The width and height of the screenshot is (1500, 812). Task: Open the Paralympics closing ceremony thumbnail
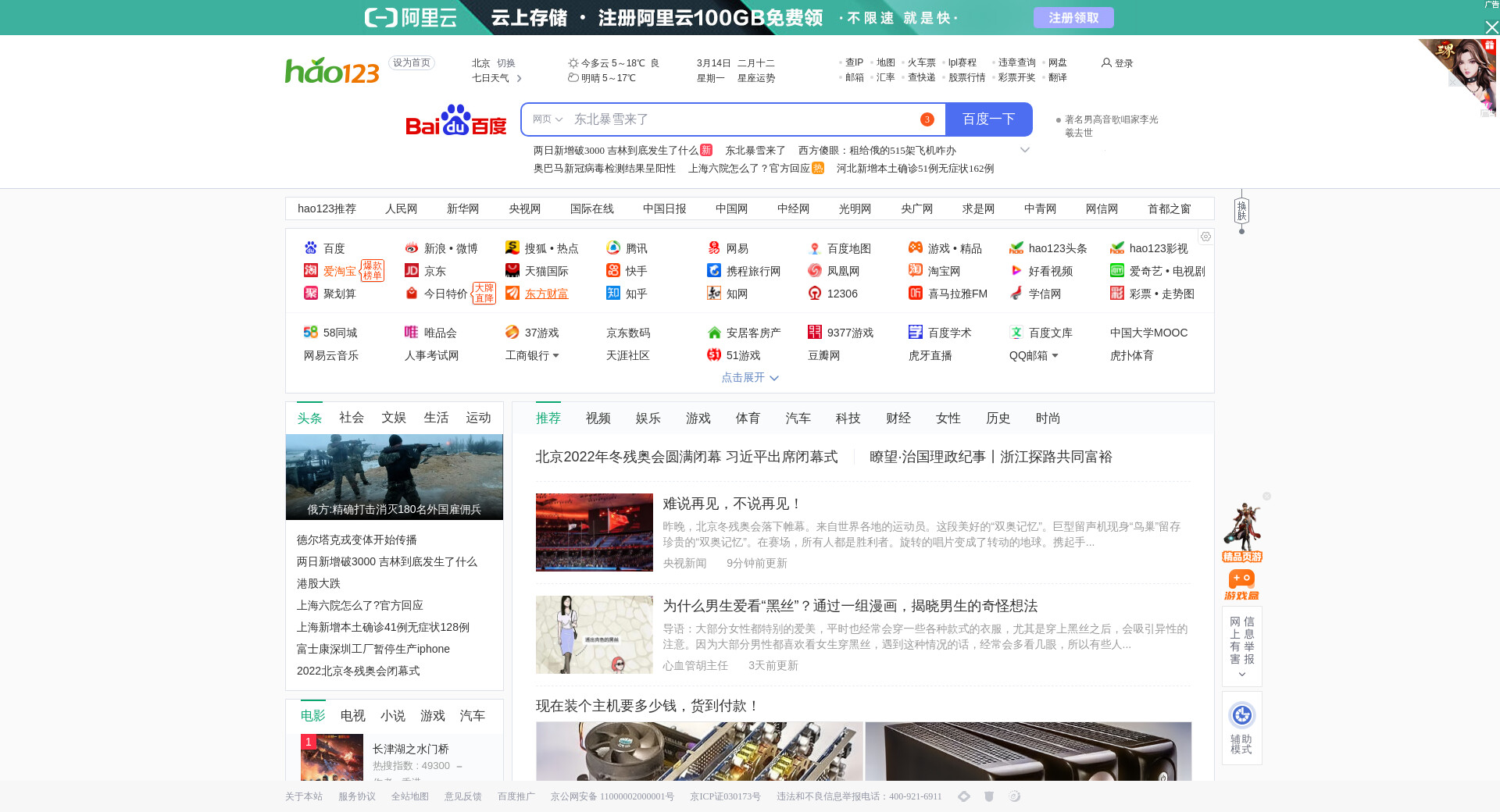pos(594,532)
